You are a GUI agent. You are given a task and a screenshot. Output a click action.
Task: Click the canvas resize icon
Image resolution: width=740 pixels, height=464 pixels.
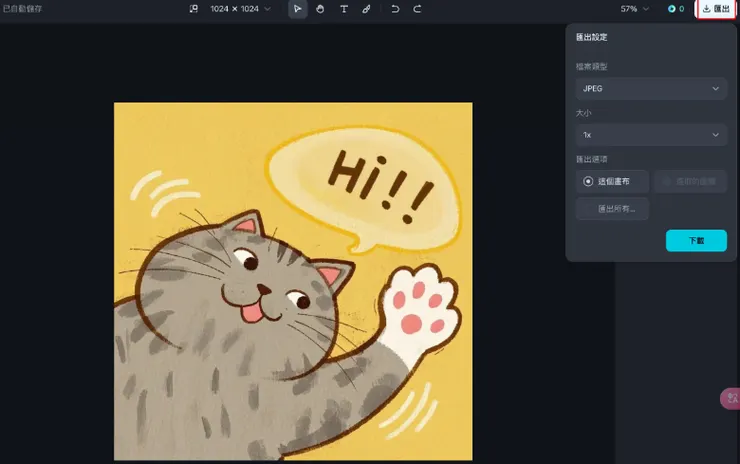tap(194, 9)
